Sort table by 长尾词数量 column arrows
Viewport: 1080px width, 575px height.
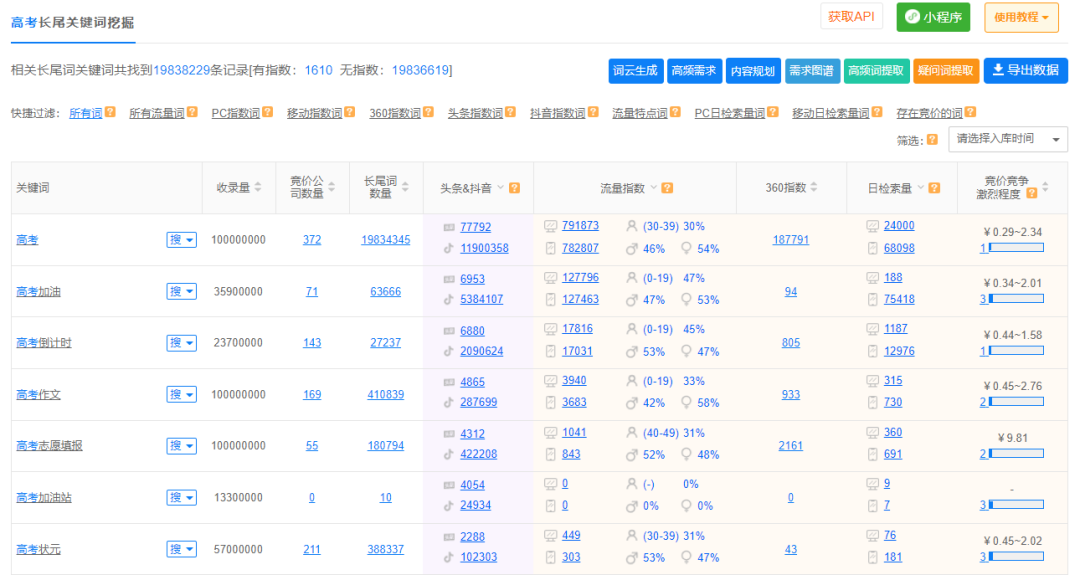tap(405, 187)
